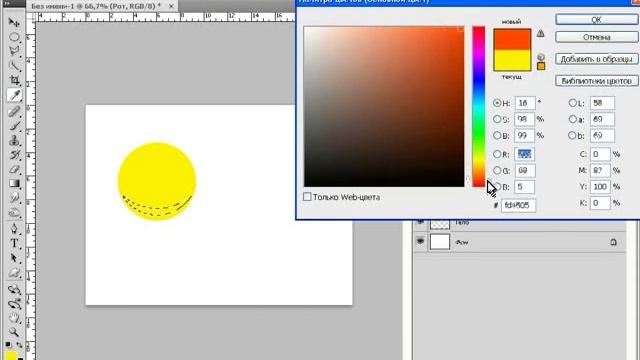This screenshot has height=360, width=640.
Task: Select the Crop tool
Action: pos(14,80)
